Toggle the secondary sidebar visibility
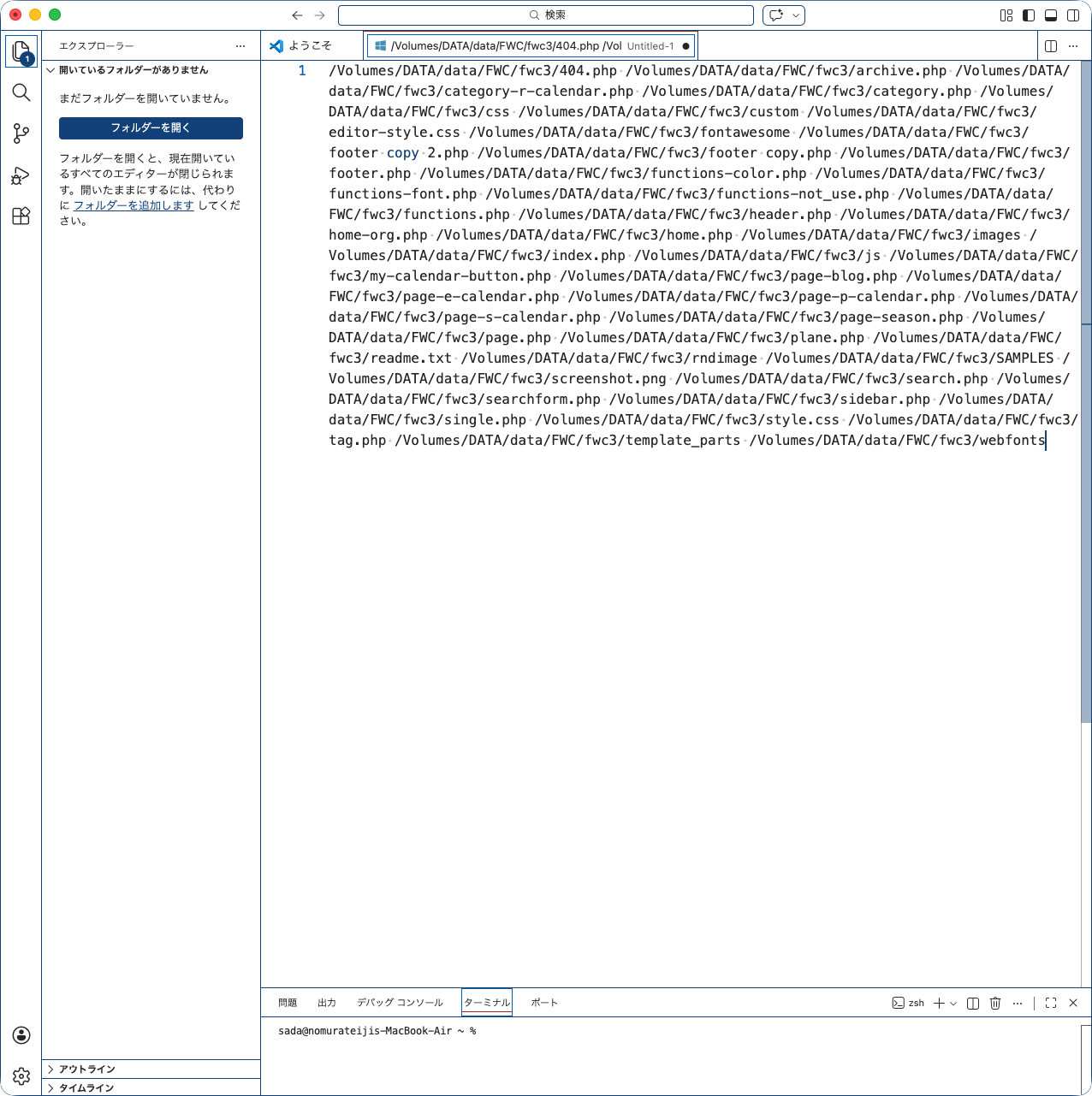This screenshot has height=1096, width=1092. coord(1073,15)
